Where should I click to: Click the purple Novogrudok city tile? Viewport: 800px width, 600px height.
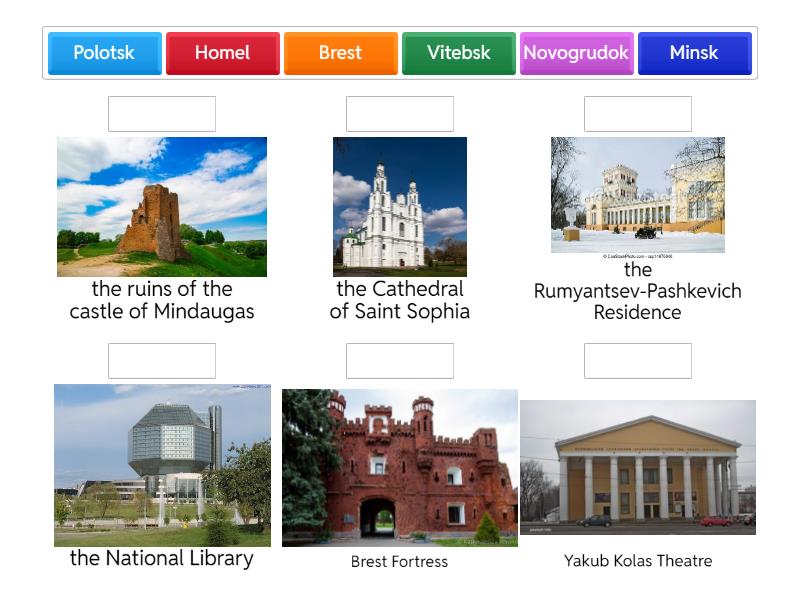pyautogui.click(x=576, y=53)
